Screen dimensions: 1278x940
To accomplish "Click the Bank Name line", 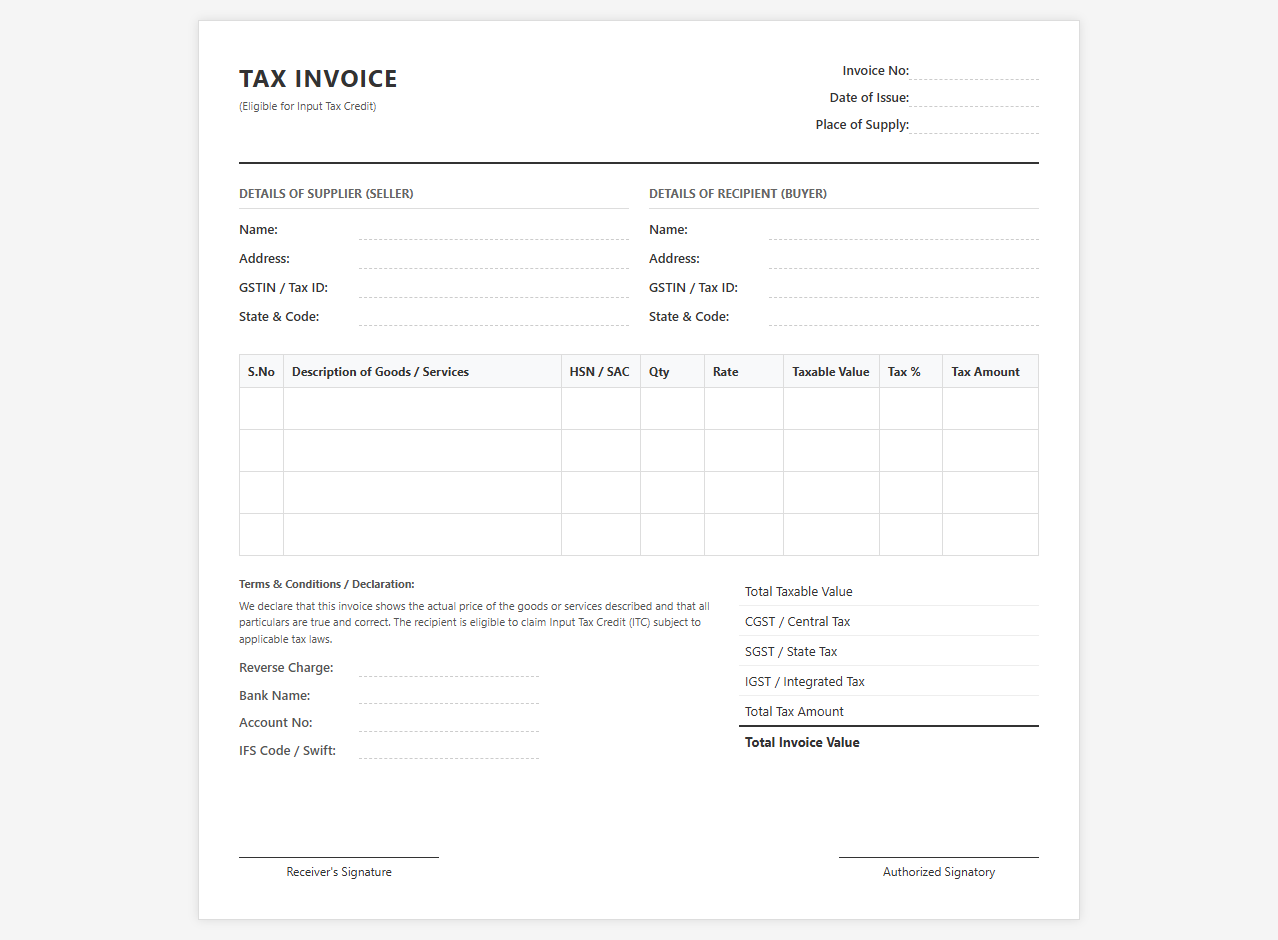I will tap(449, 695).
